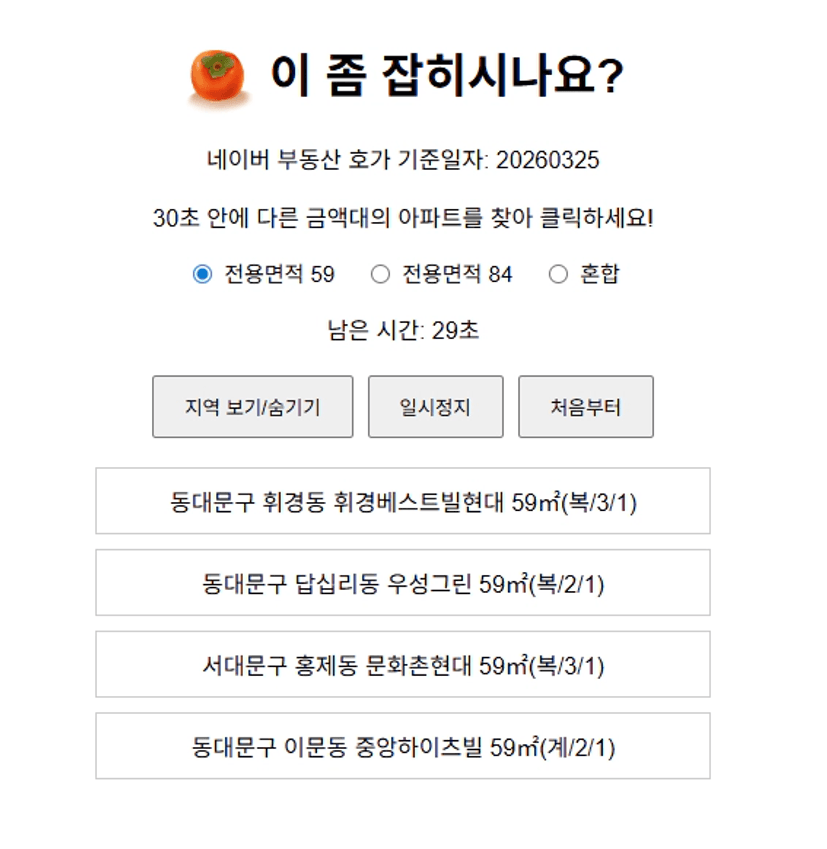Click the persimmon fruit icon
This screenshot has width=827, height=849.
(217, 78)
